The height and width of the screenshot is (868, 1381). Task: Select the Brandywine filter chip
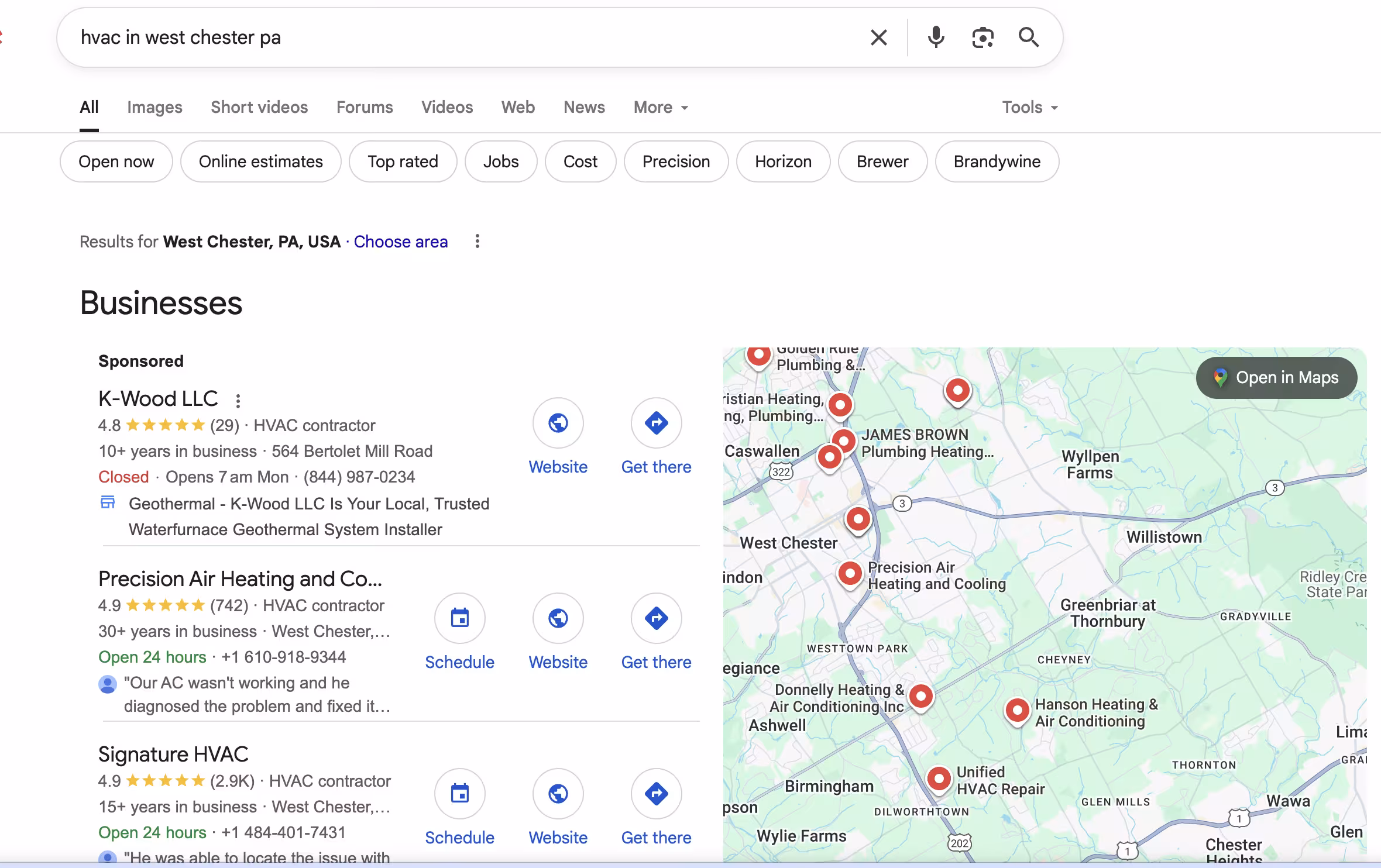[997, 161]
